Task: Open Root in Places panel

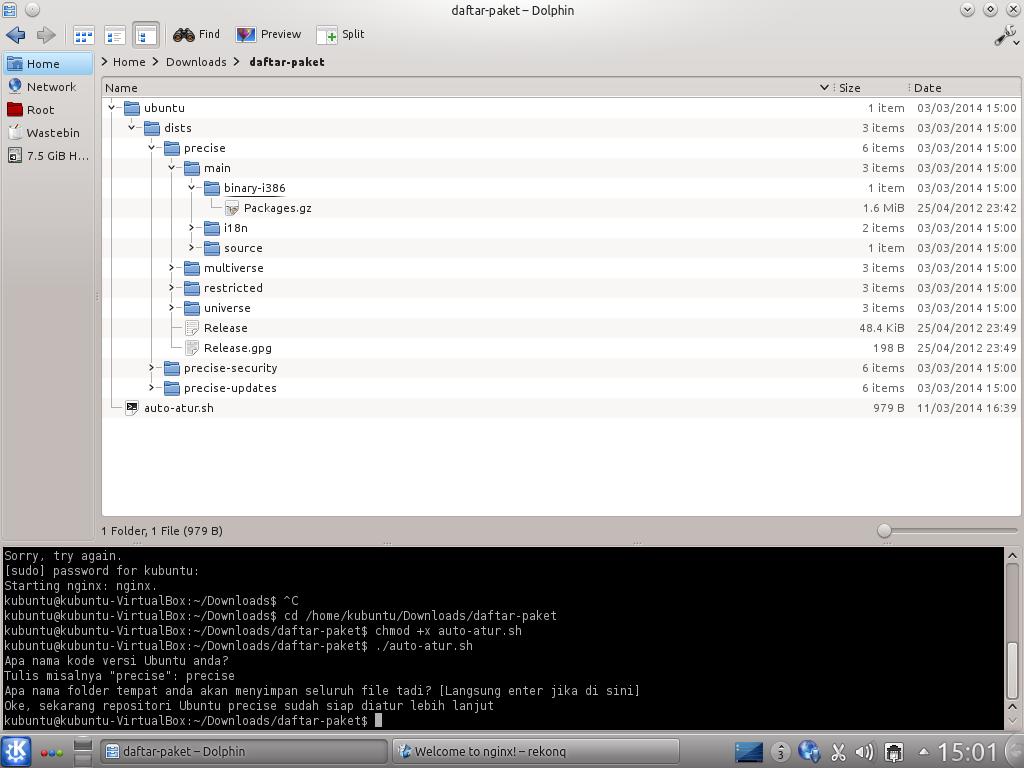Action: click(x=48, y=110)
